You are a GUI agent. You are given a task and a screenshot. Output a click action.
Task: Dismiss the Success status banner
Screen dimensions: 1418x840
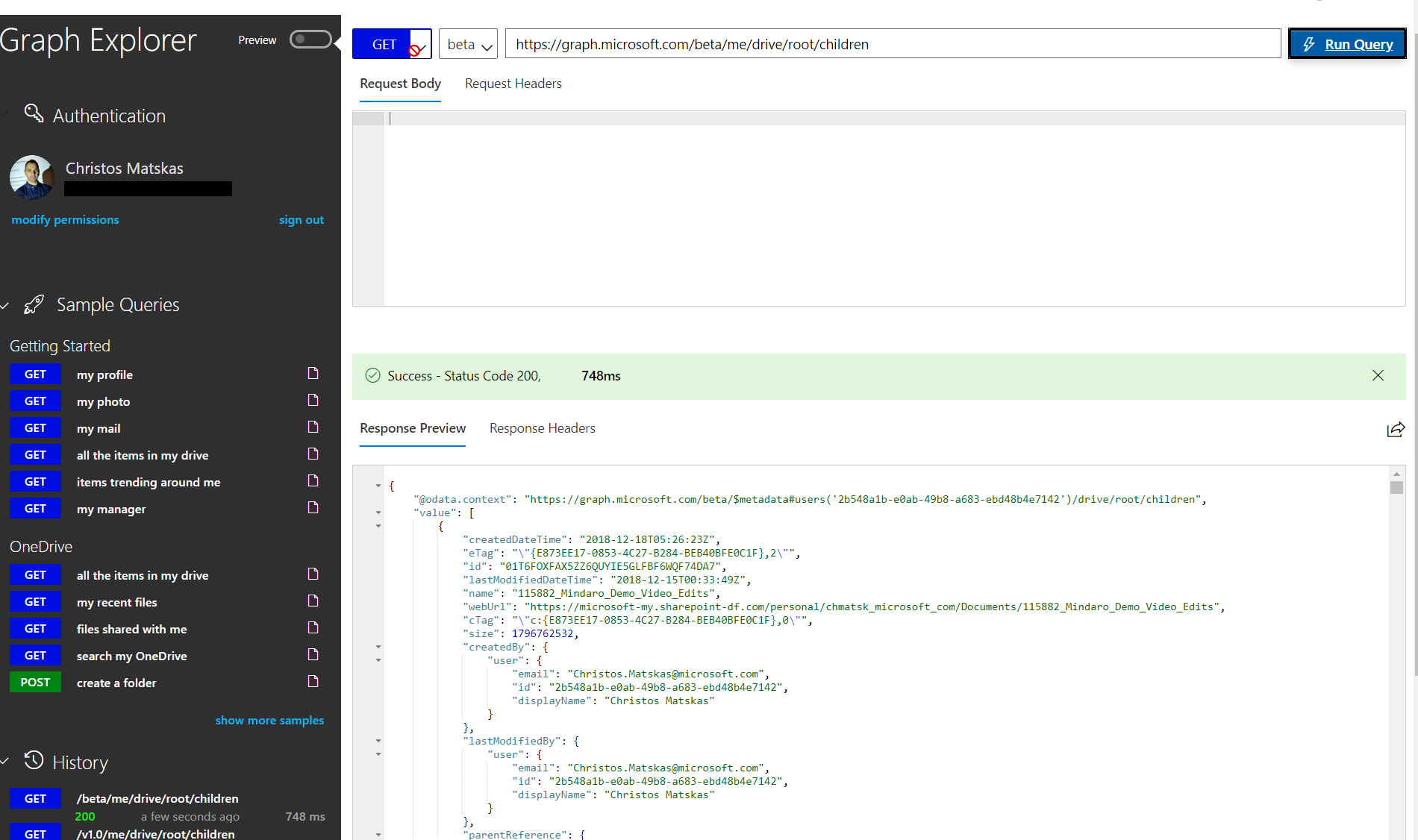[1378, 375]
